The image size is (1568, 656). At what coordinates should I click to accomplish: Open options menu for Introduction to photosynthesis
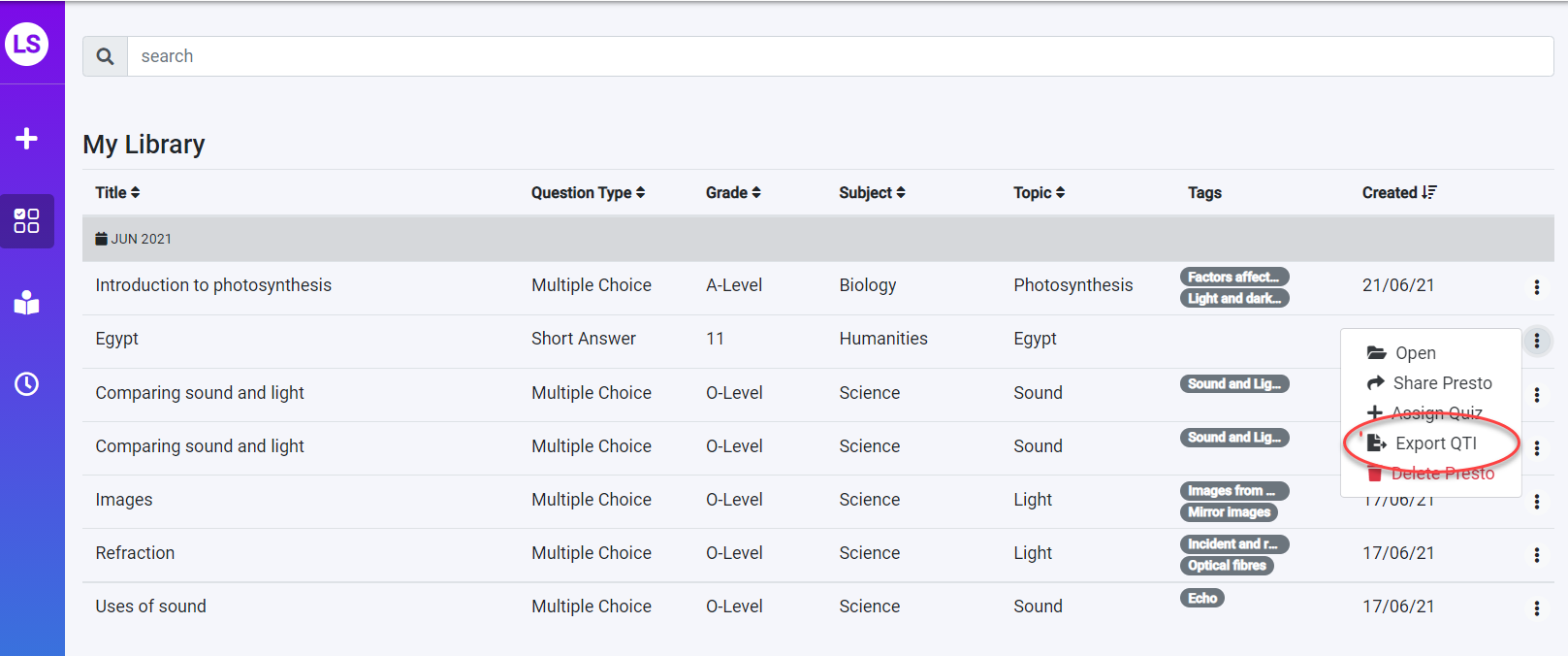[1536, 287]
